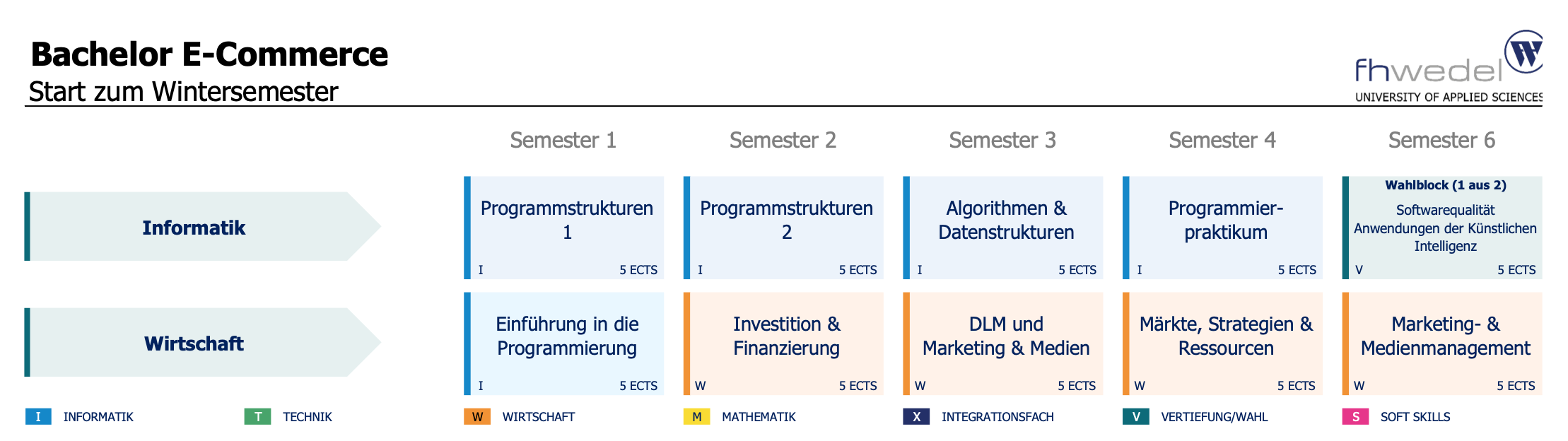
Task: Click the blue Informatik legend swatch
Action: [38, 416]
